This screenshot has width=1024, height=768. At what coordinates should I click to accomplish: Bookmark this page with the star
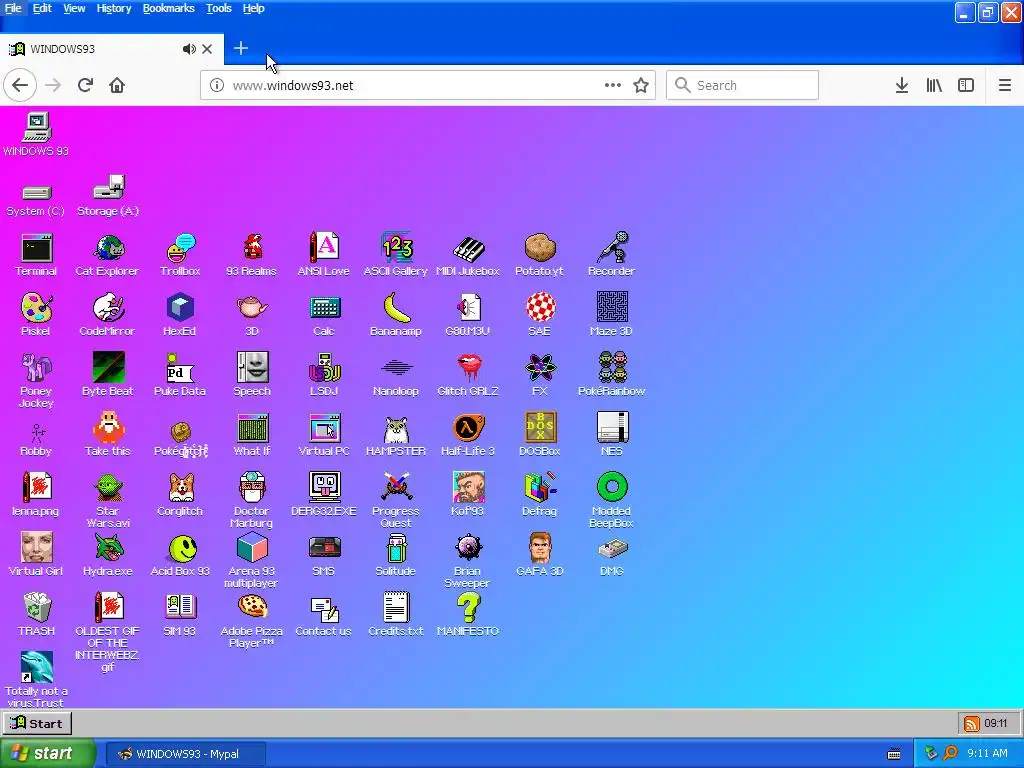pos(641,85)
